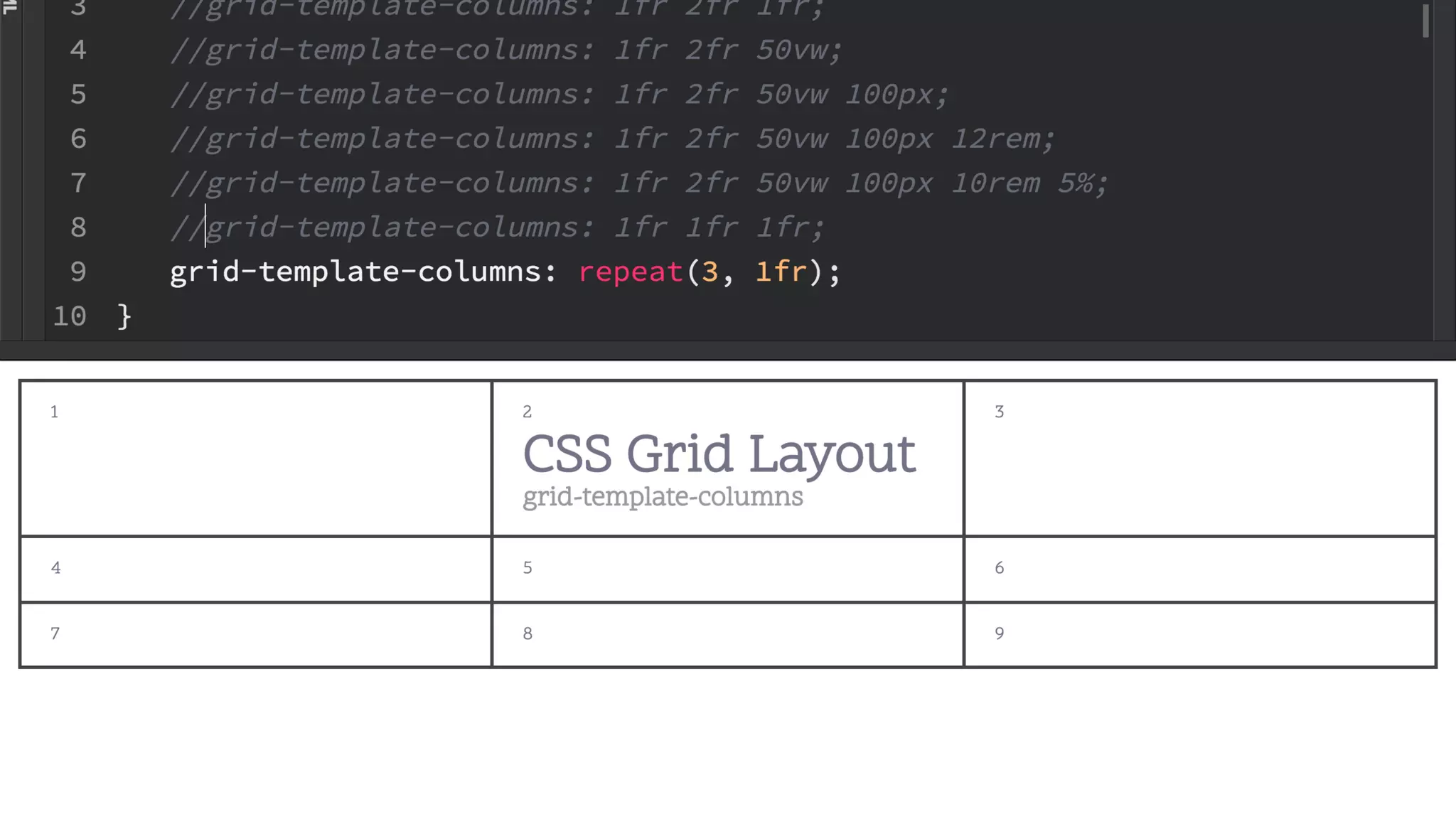The height and width of the screenshot is (819, 1456).
Task: Click line number 9 in the gutter
Action: pos(78,272)
